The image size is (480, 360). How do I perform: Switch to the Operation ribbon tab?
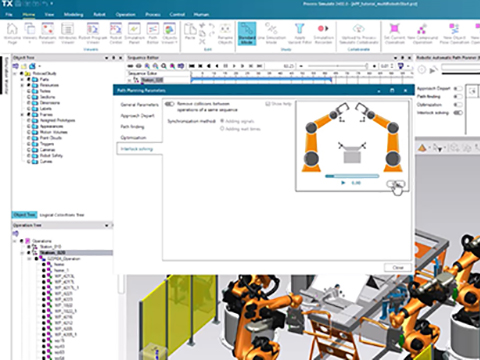pos(125,14)
